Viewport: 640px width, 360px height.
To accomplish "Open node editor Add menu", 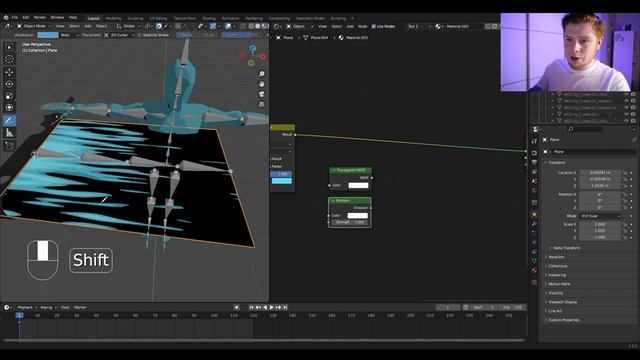I will pyautogui.click(x=350, y=26).
